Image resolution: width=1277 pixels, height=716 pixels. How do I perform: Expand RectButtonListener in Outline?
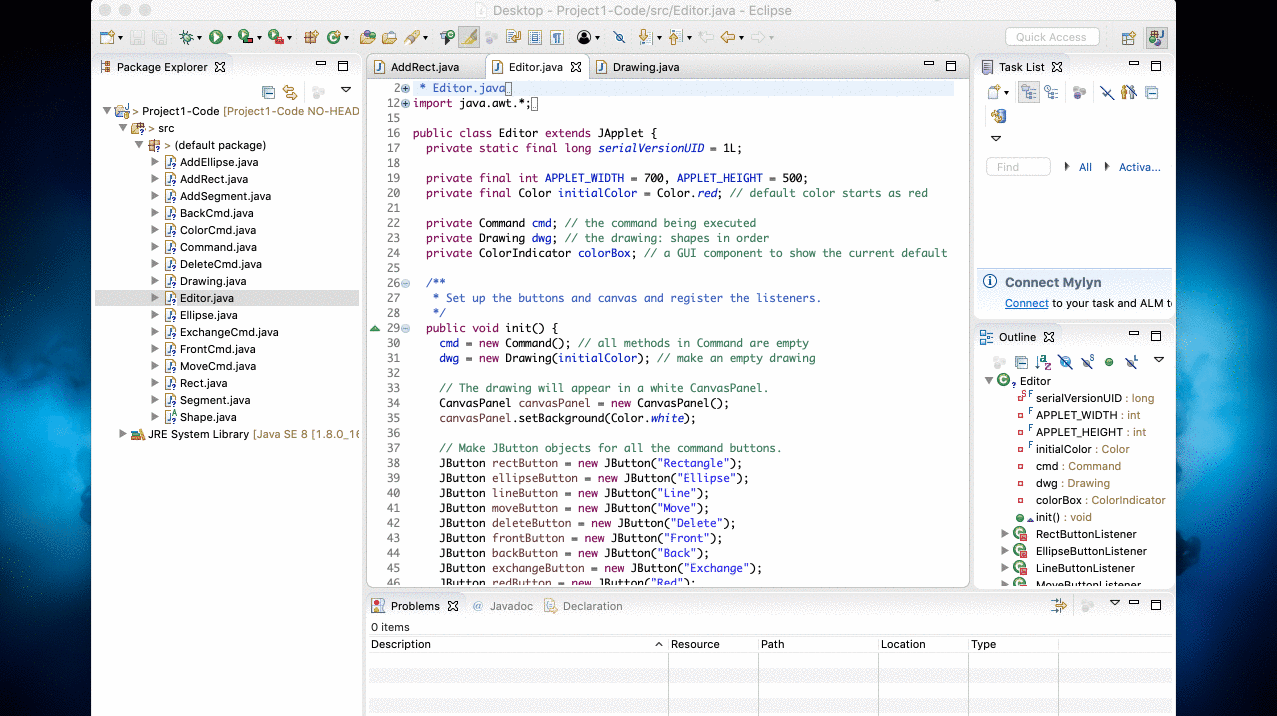(1004, 534)
